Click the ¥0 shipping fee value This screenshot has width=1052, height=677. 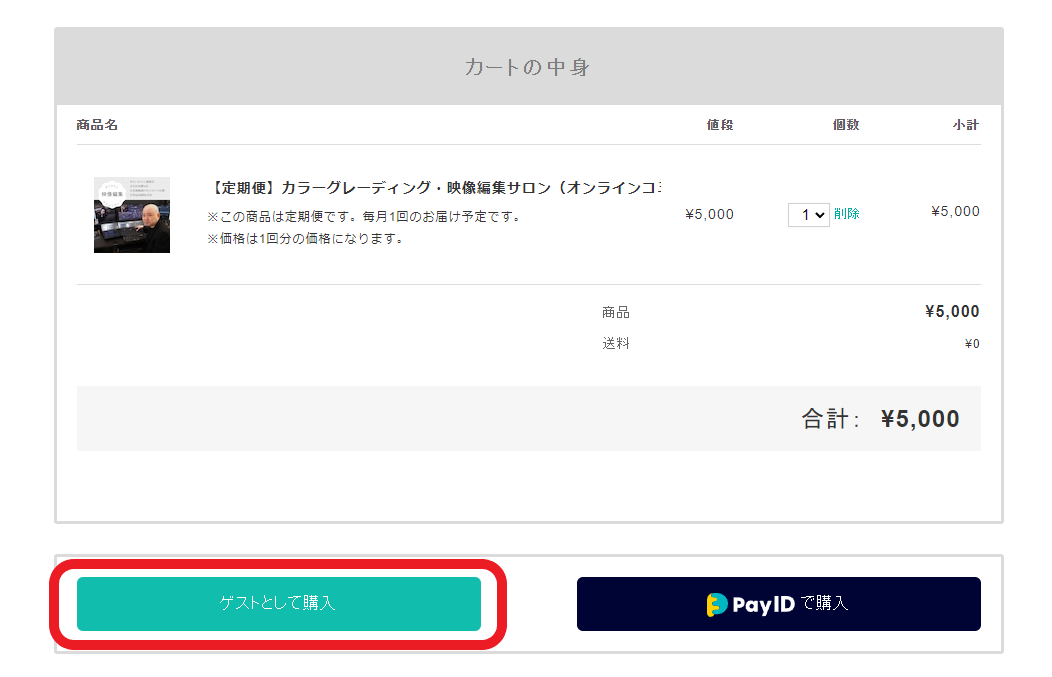click(x=972, y=344)
